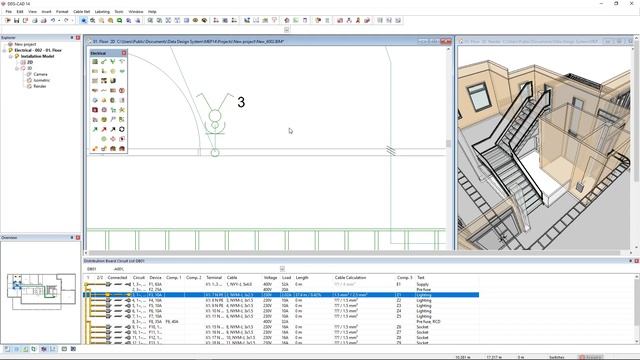Select the Isometric view in Explorer
The height and width of the screenshot is (360, 640).
[x=42, y=80]
